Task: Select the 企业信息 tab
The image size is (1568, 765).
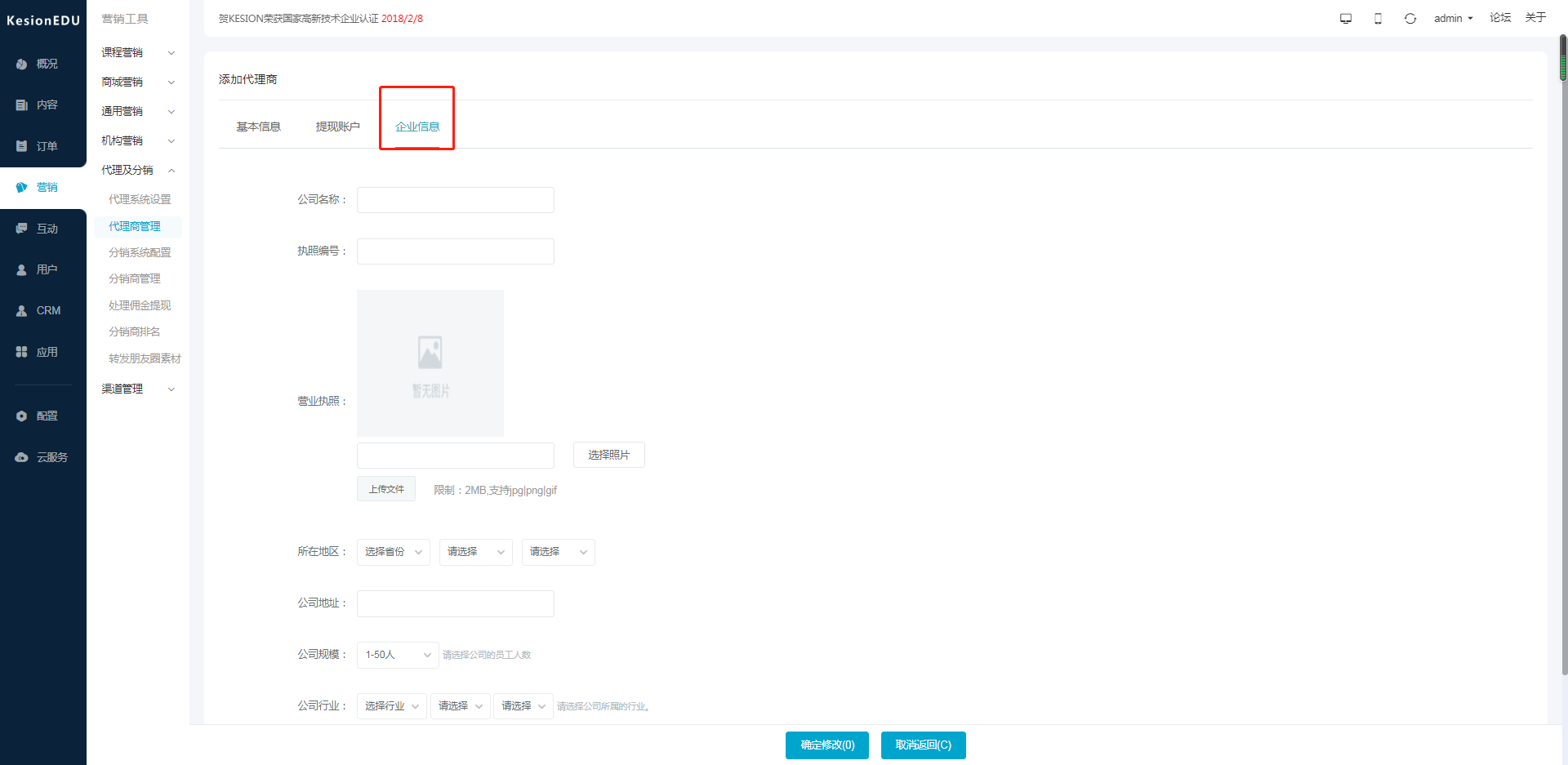Action: pyautogui.click(x=417, y=127)
